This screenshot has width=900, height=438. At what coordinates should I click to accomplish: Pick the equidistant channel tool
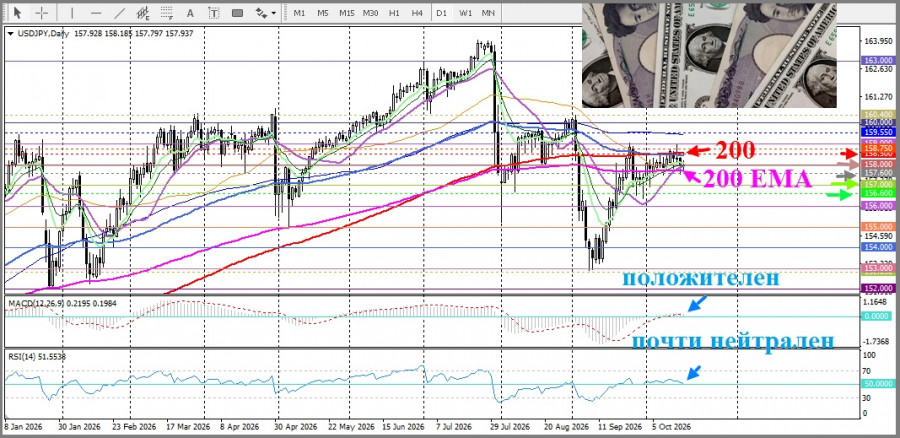143,12
